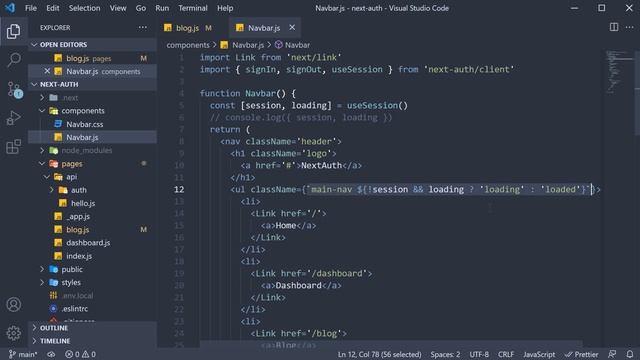This screenshot has height=360, width=640.
Task: Expand the auth folder
Action: [x=92, y=190]
